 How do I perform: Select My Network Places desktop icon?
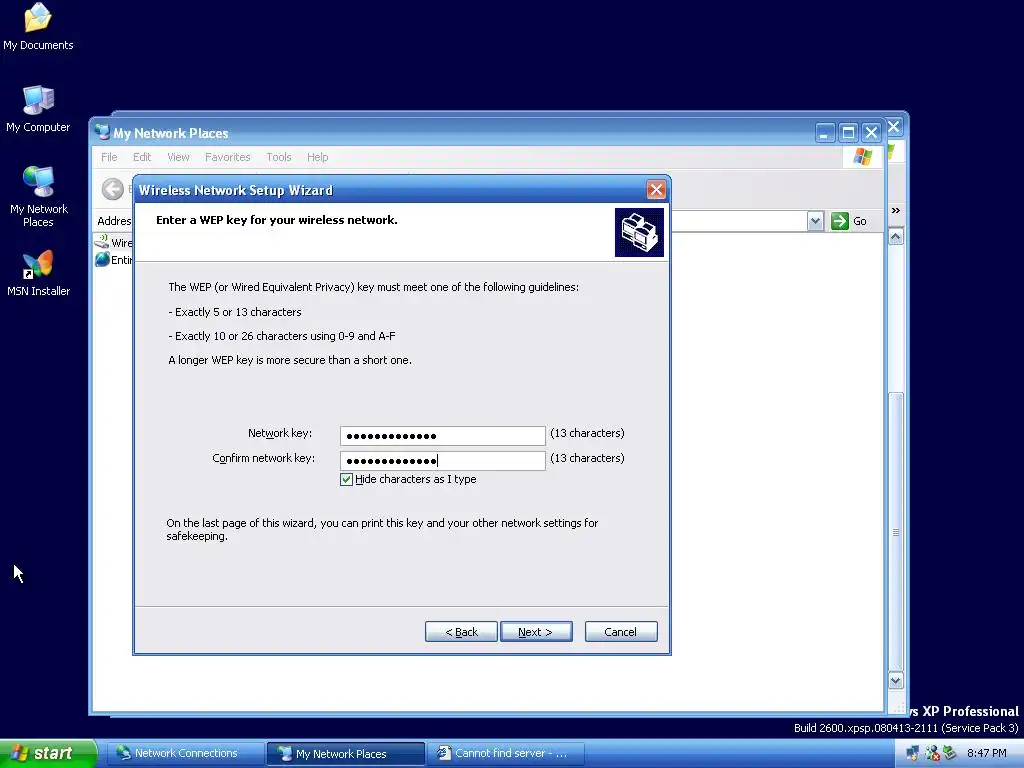(39, 196)
